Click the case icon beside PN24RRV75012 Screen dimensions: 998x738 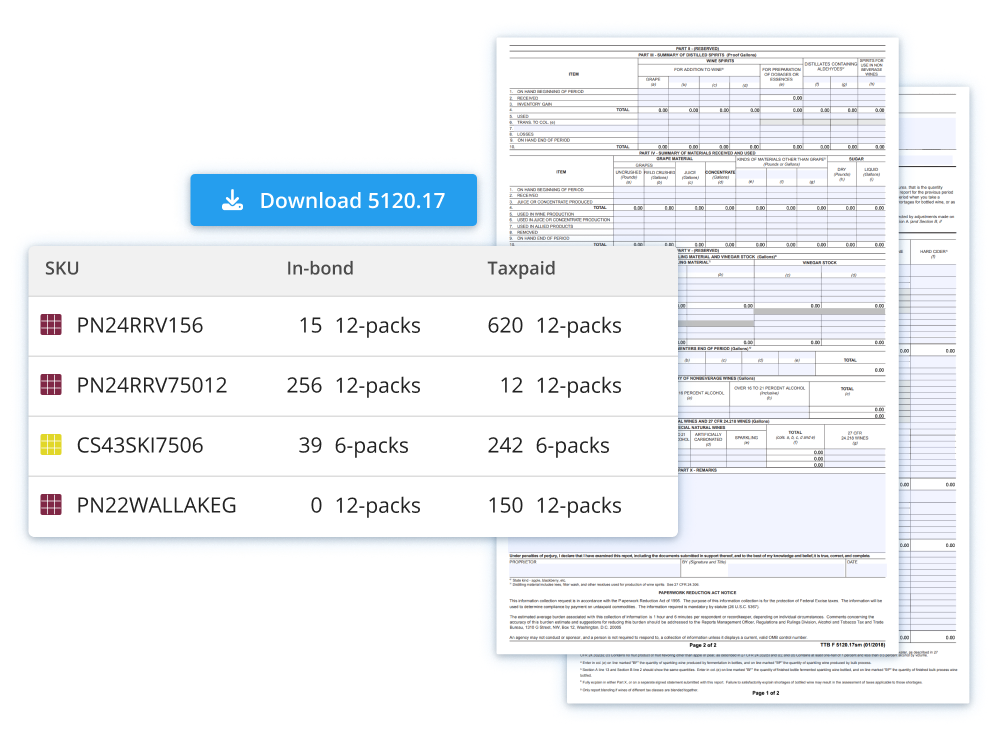51,386
